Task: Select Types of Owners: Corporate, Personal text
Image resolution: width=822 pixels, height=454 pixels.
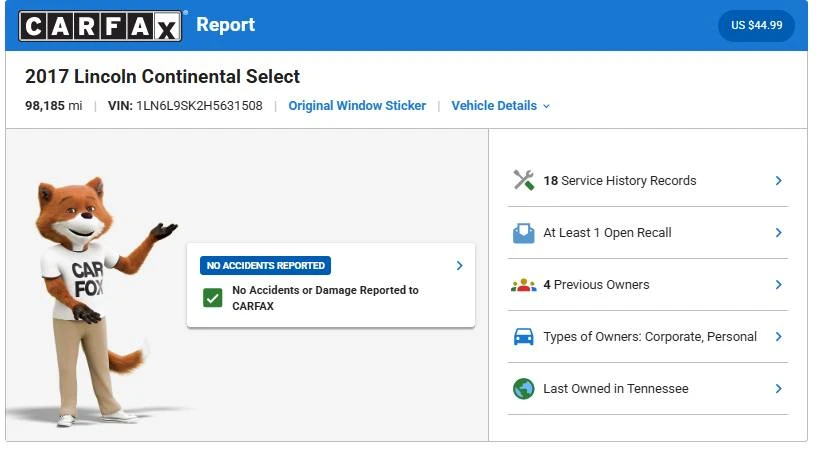Action: (650, 337)
